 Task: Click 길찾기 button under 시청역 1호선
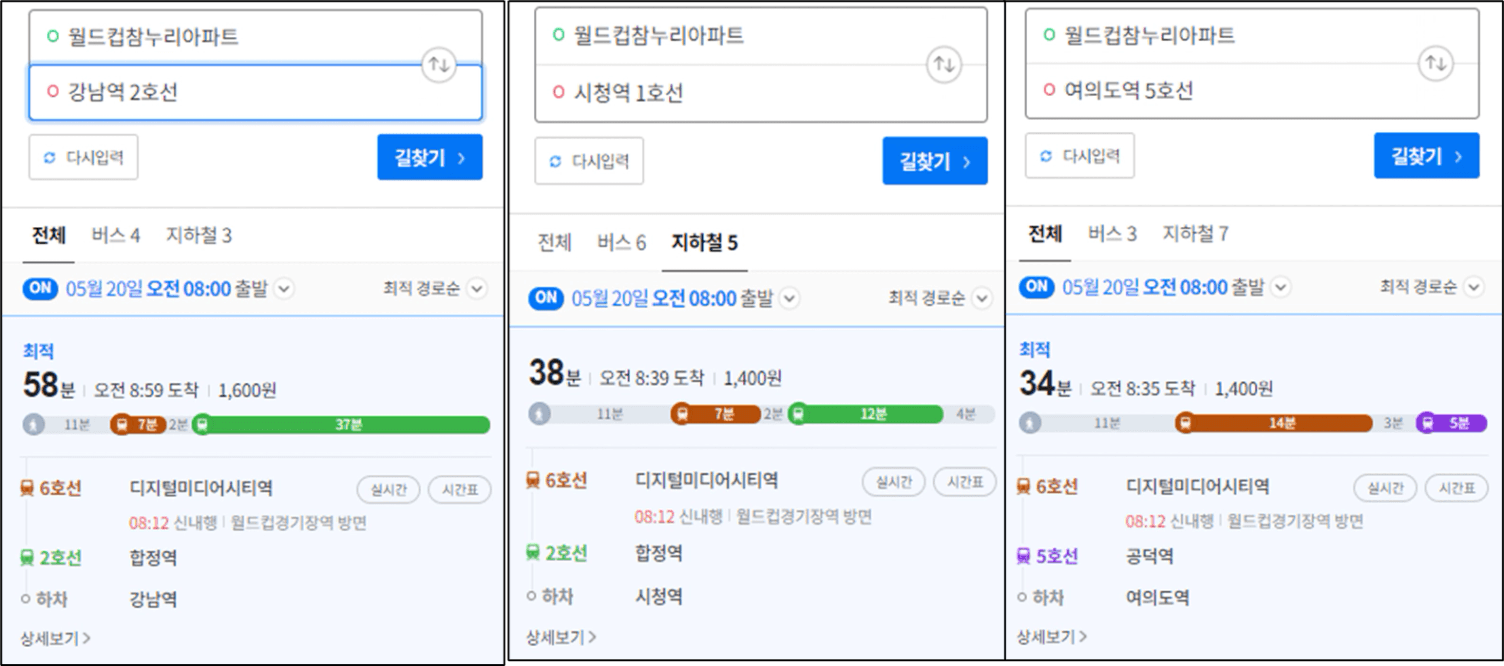coord(934,161)
